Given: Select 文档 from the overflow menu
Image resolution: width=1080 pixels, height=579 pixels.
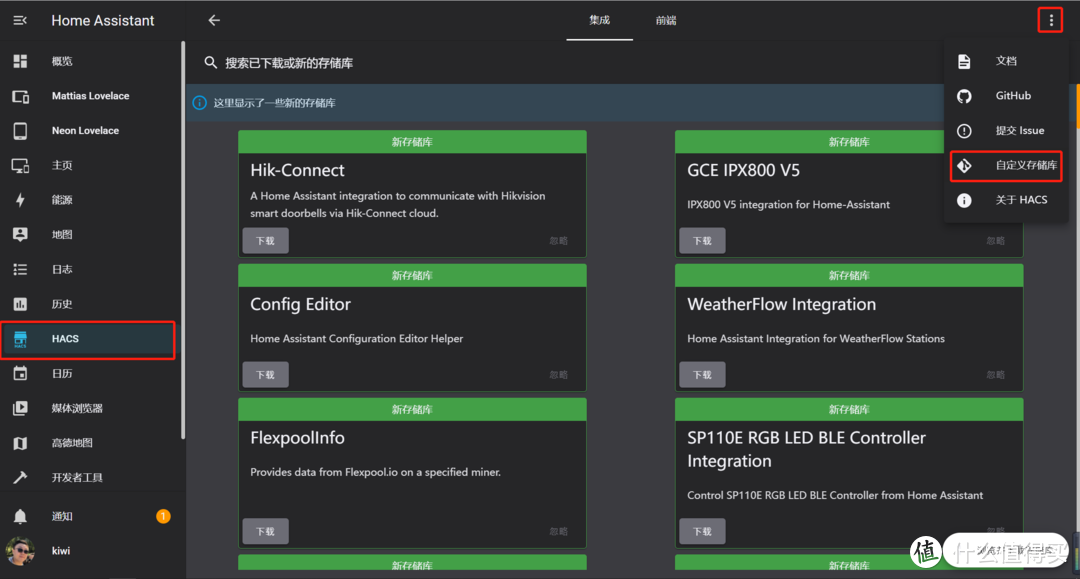Looking at the screenshot, I should point(1006,61).
